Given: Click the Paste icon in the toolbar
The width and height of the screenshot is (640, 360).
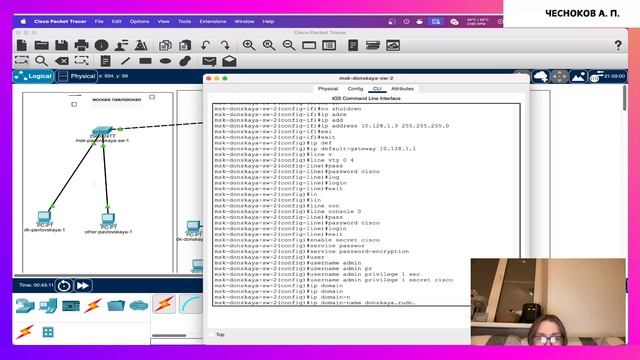Looking at the screenshot, I should point(185,45).
